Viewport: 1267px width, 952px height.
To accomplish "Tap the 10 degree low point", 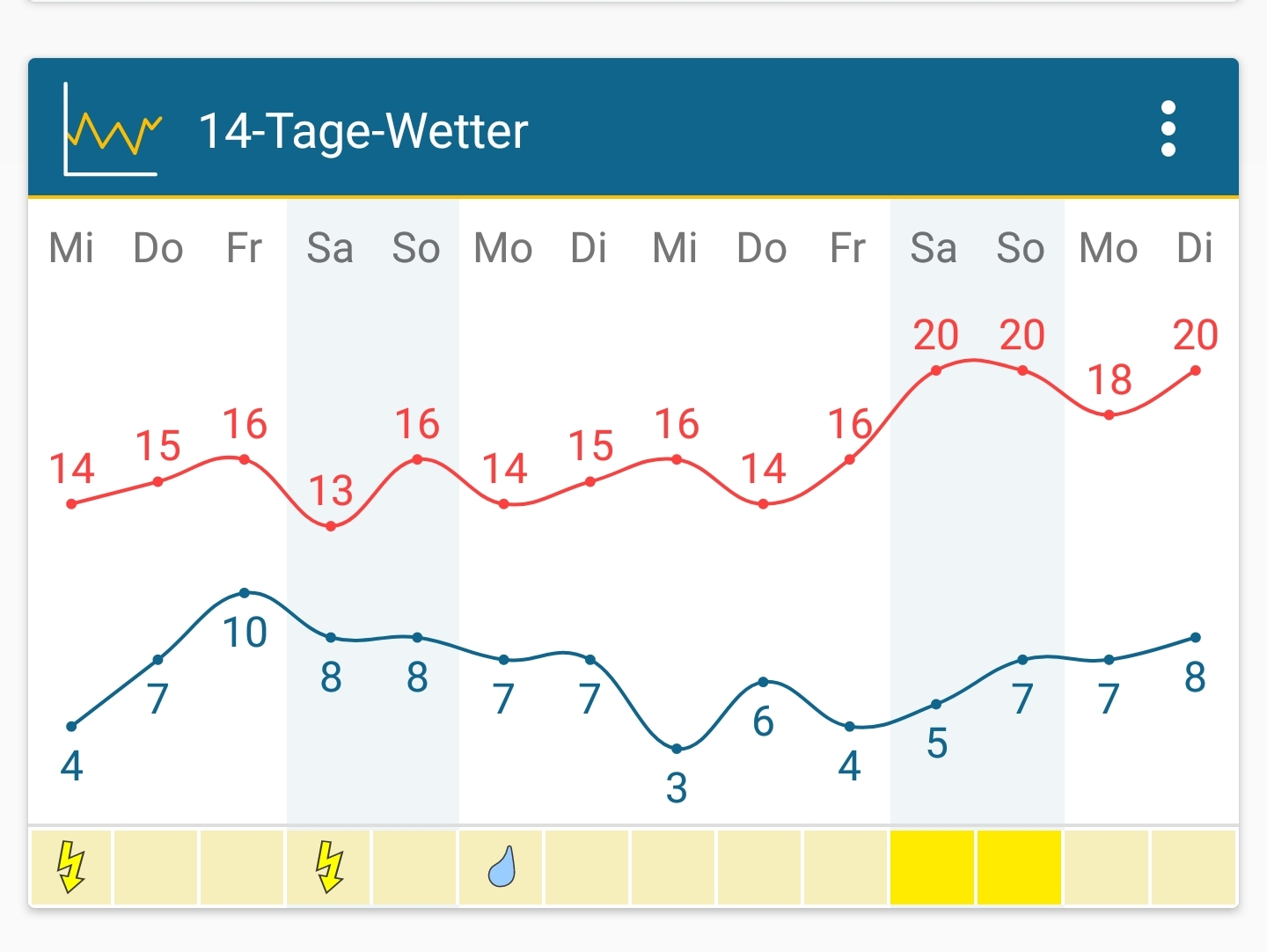I will tap(245, 593).
